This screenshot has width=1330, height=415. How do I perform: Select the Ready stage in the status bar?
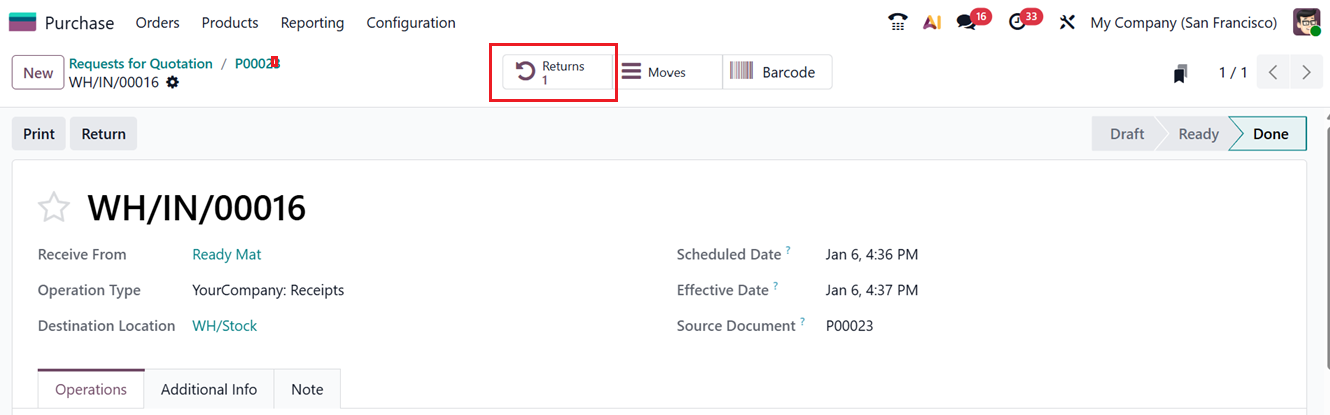(1198, 134)
